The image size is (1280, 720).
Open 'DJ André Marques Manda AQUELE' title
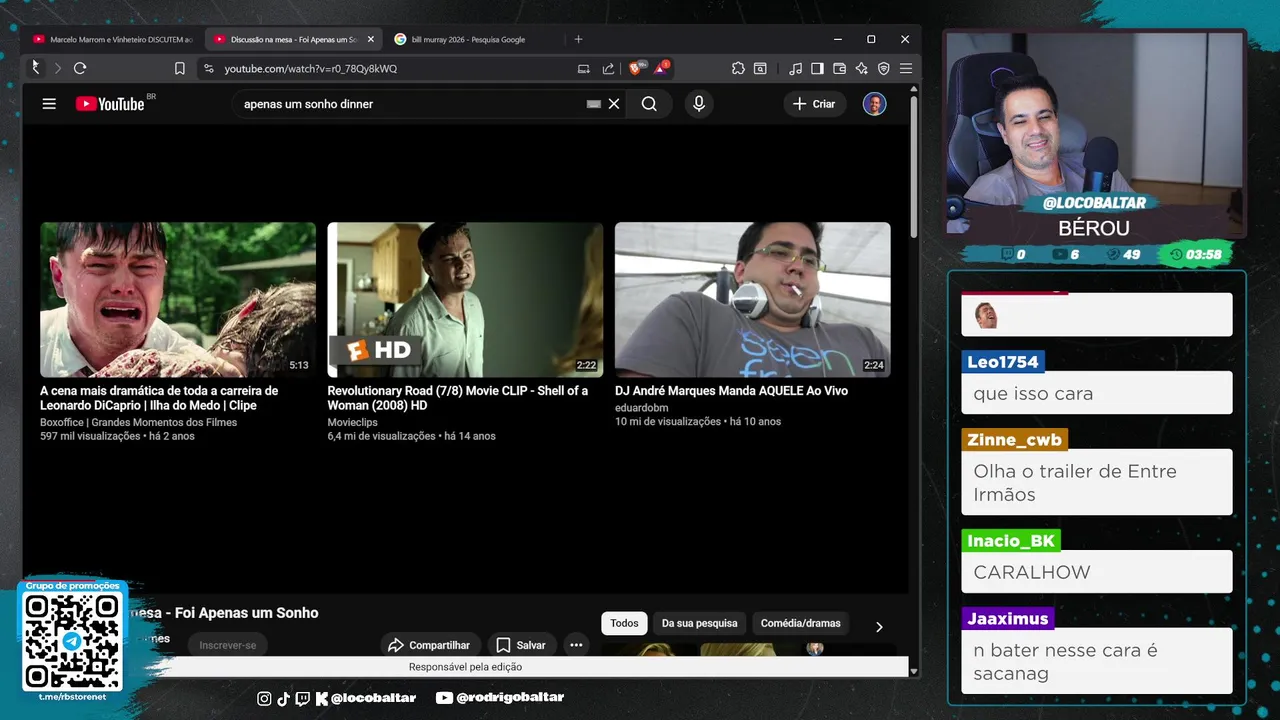(x=731, y=391)
